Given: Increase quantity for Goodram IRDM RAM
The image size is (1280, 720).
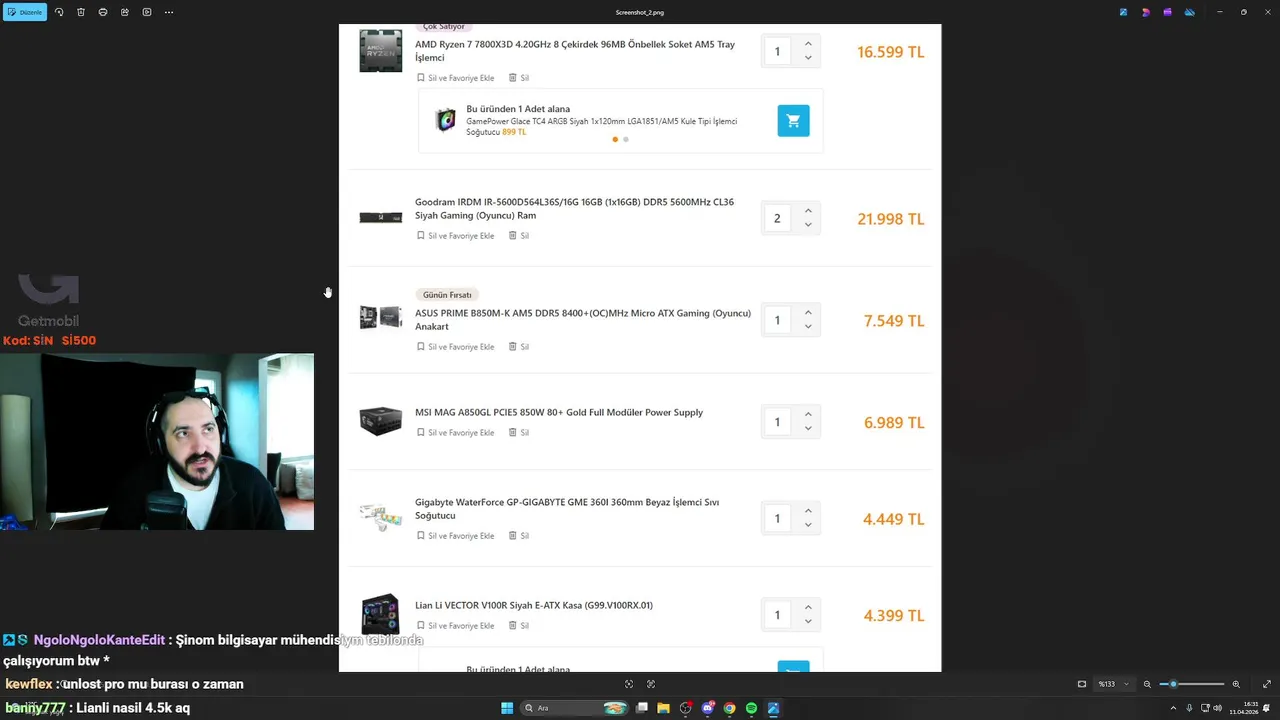Looking at the screenshot, I should (808, 211).
